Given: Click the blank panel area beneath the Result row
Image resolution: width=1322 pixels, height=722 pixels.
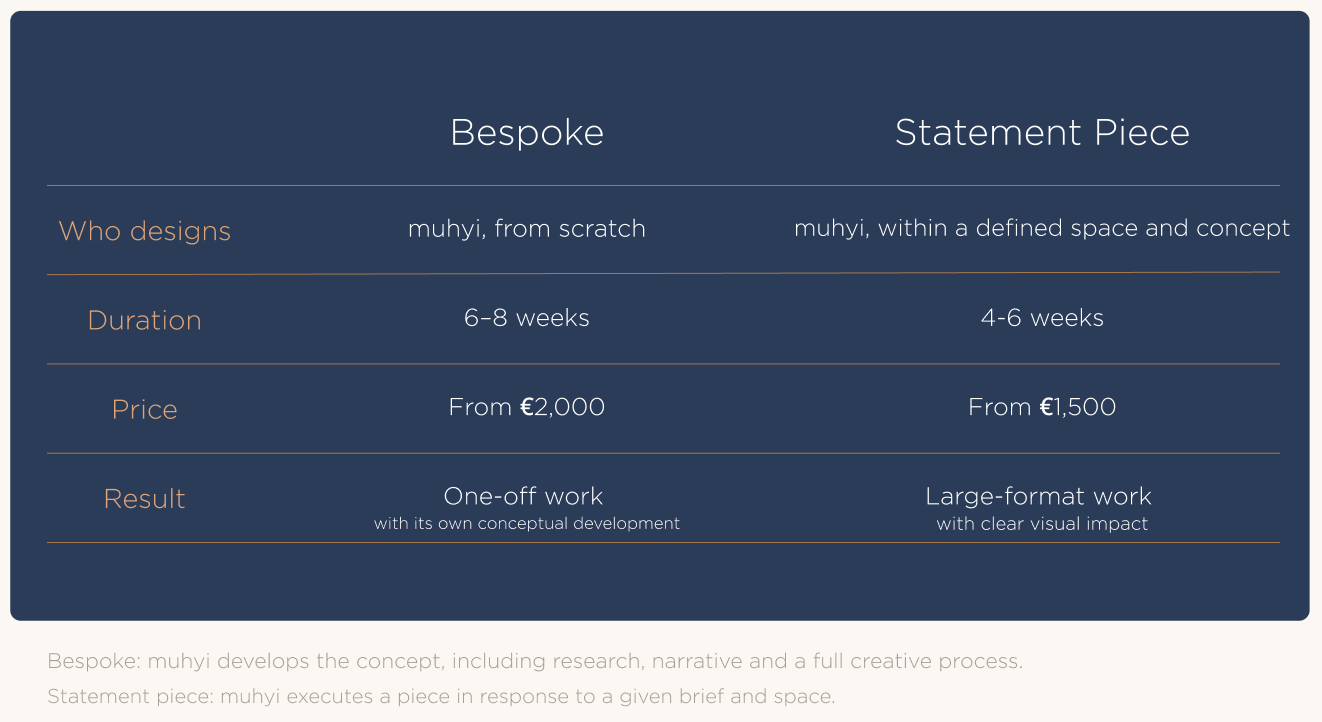Looking at the screenshot, I should 660,582.
